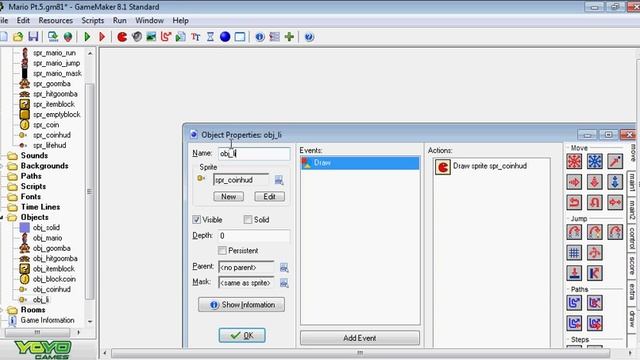
Task: Toggle the Solid checkbox
Action: click(x=248, y=220)
